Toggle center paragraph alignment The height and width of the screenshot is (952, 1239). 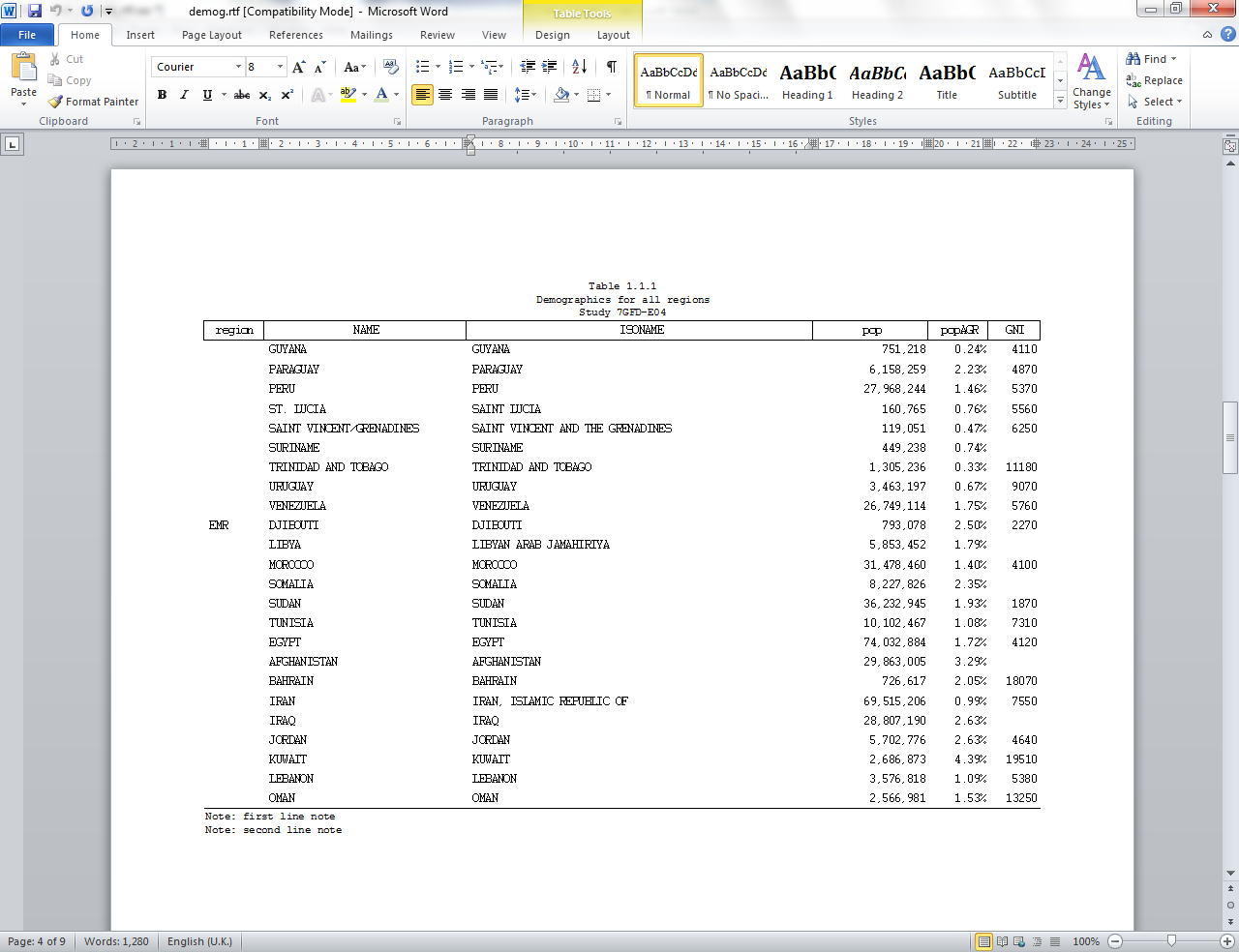[444, 93]
